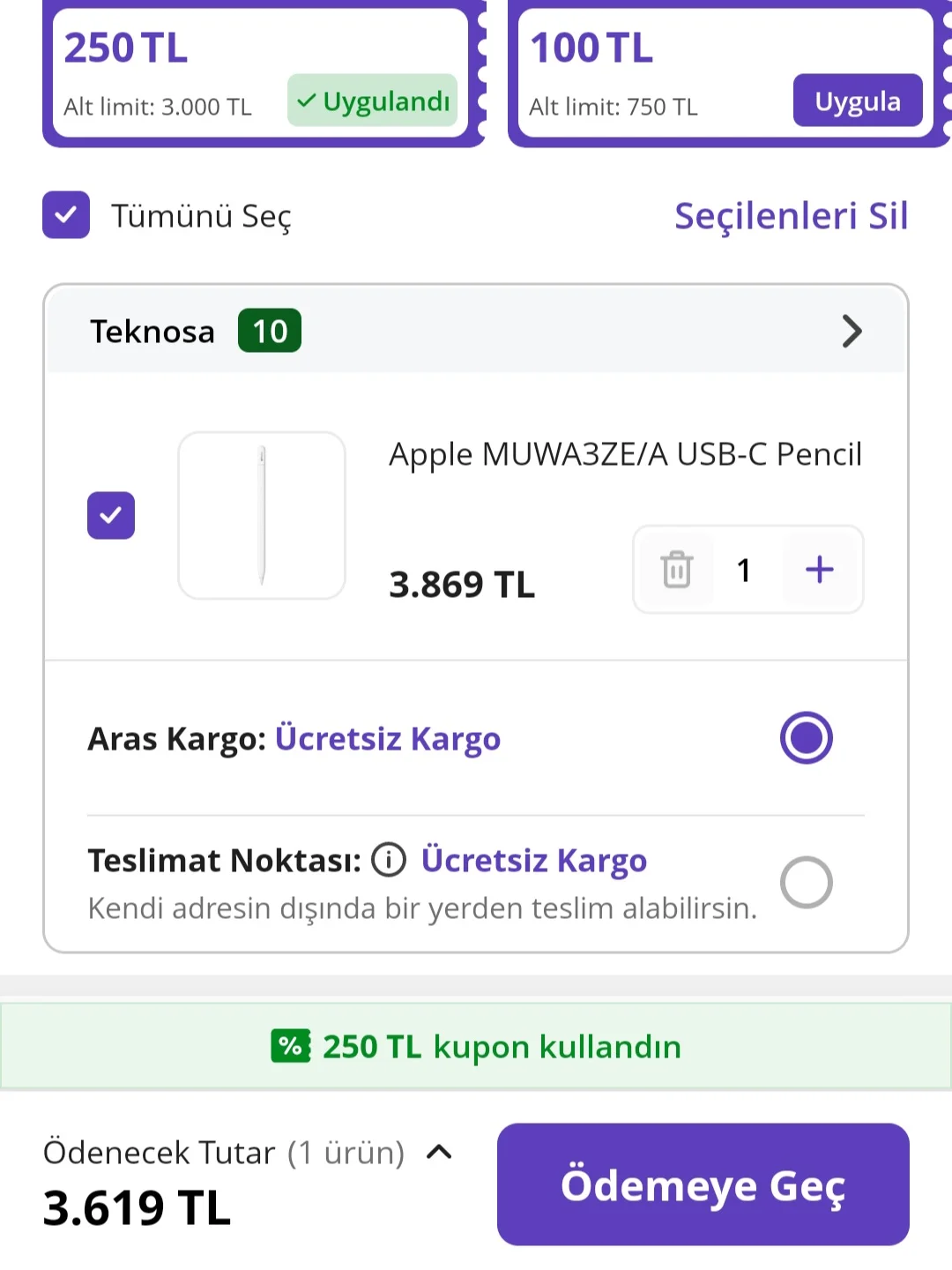The width and height of the screenshot is (952, 1270).
Task: Increase quantity with the plus icon
Action: (x=820, y=569)
